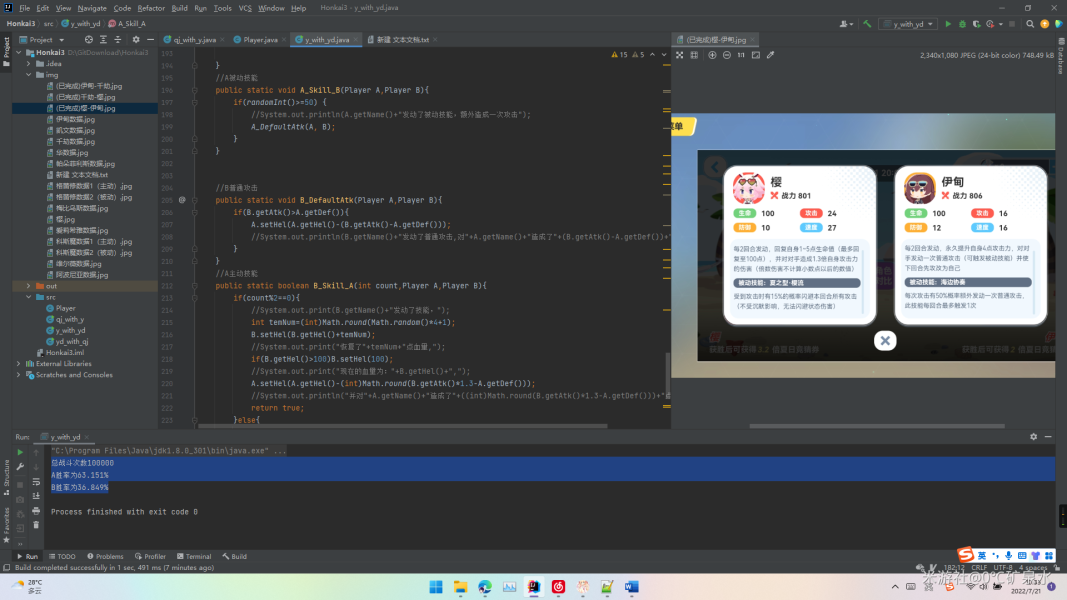The height and width of the screenshot is (600, 1067).
Task: Start debugging with the green bug icon
Action: click(x=962, y=24)
